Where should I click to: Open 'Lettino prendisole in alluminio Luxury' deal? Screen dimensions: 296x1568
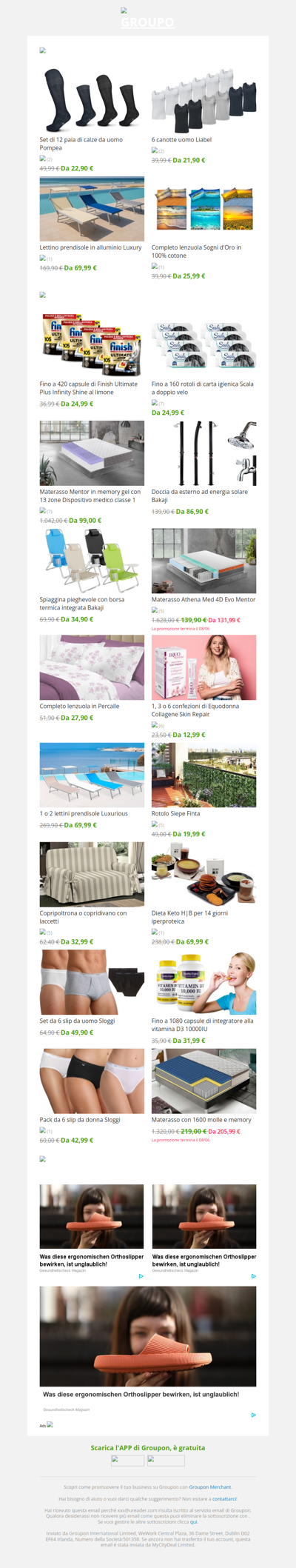tap(90, 247)
